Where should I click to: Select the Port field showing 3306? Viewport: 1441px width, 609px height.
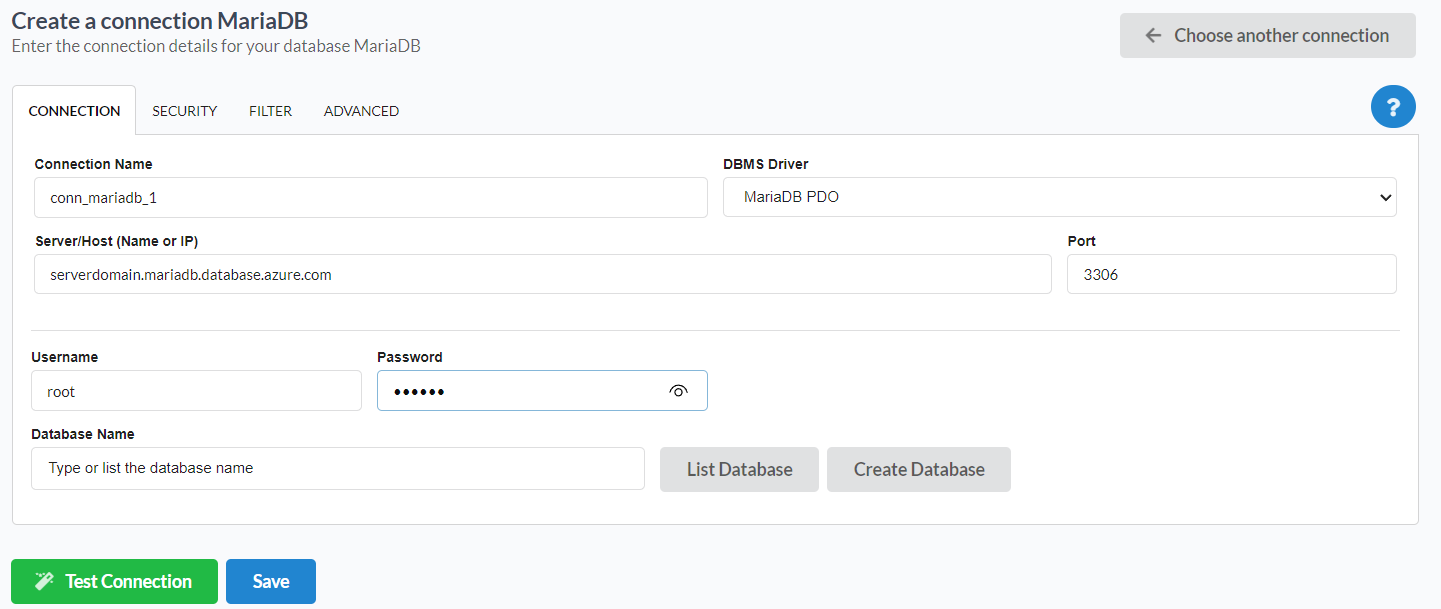[x=1230, y=273]
